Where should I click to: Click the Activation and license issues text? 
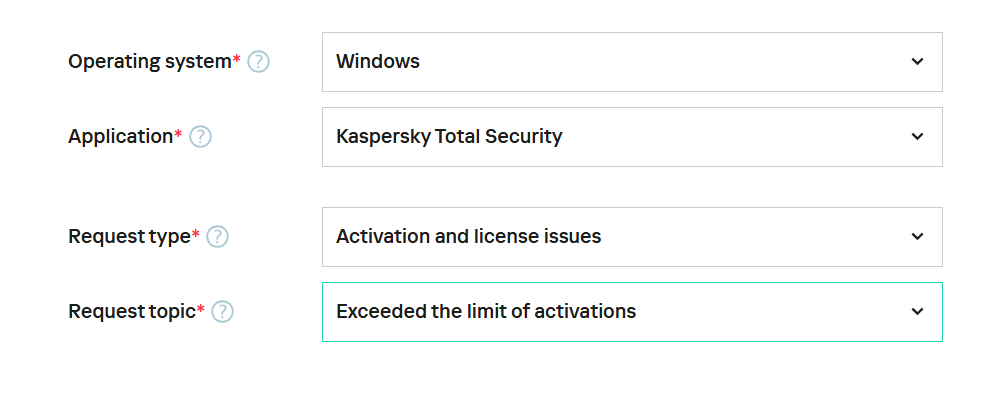click(468, 237)
